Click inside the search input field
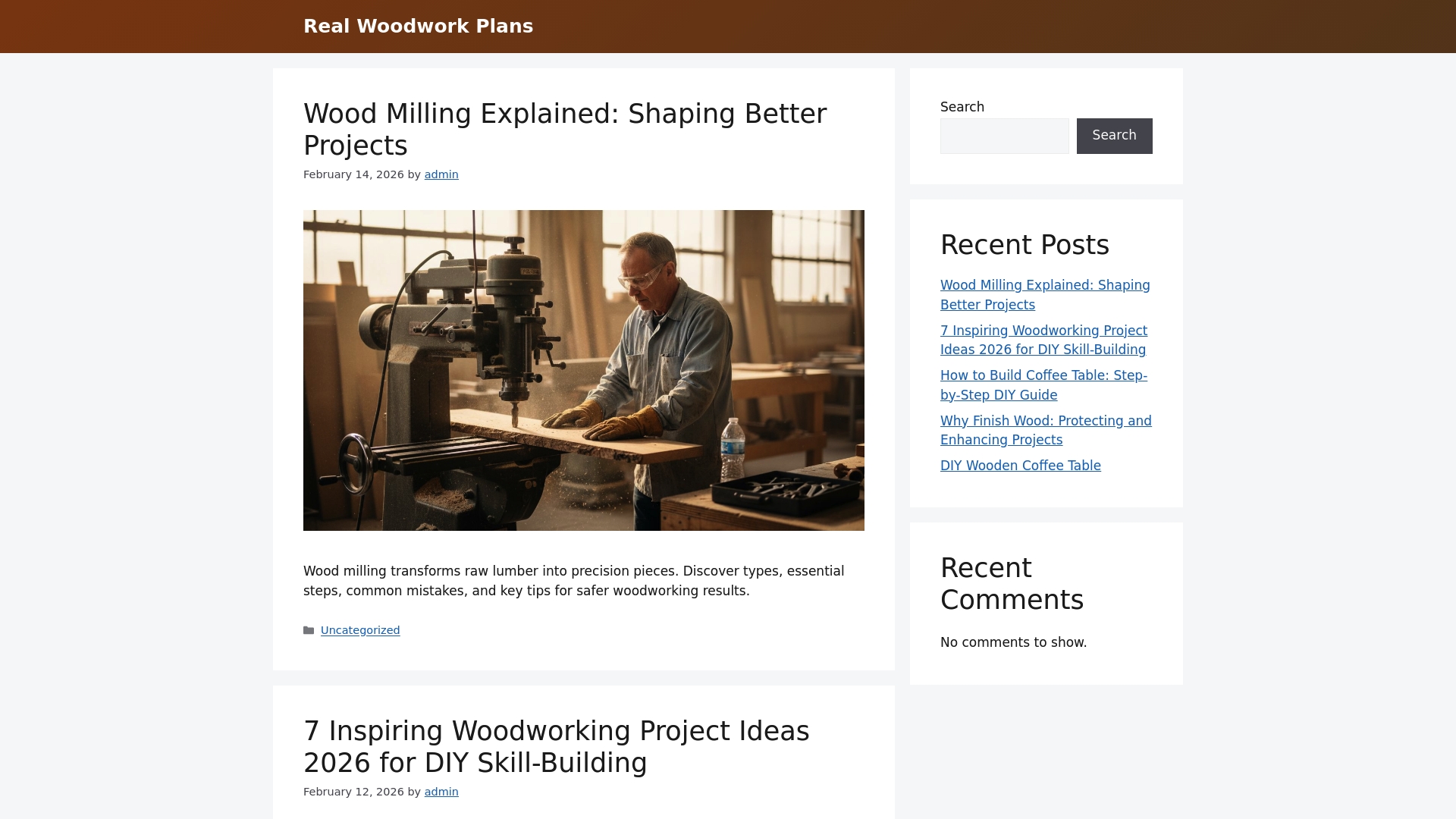Viewport: 1456px width, 819px height. click(1004, 136)
